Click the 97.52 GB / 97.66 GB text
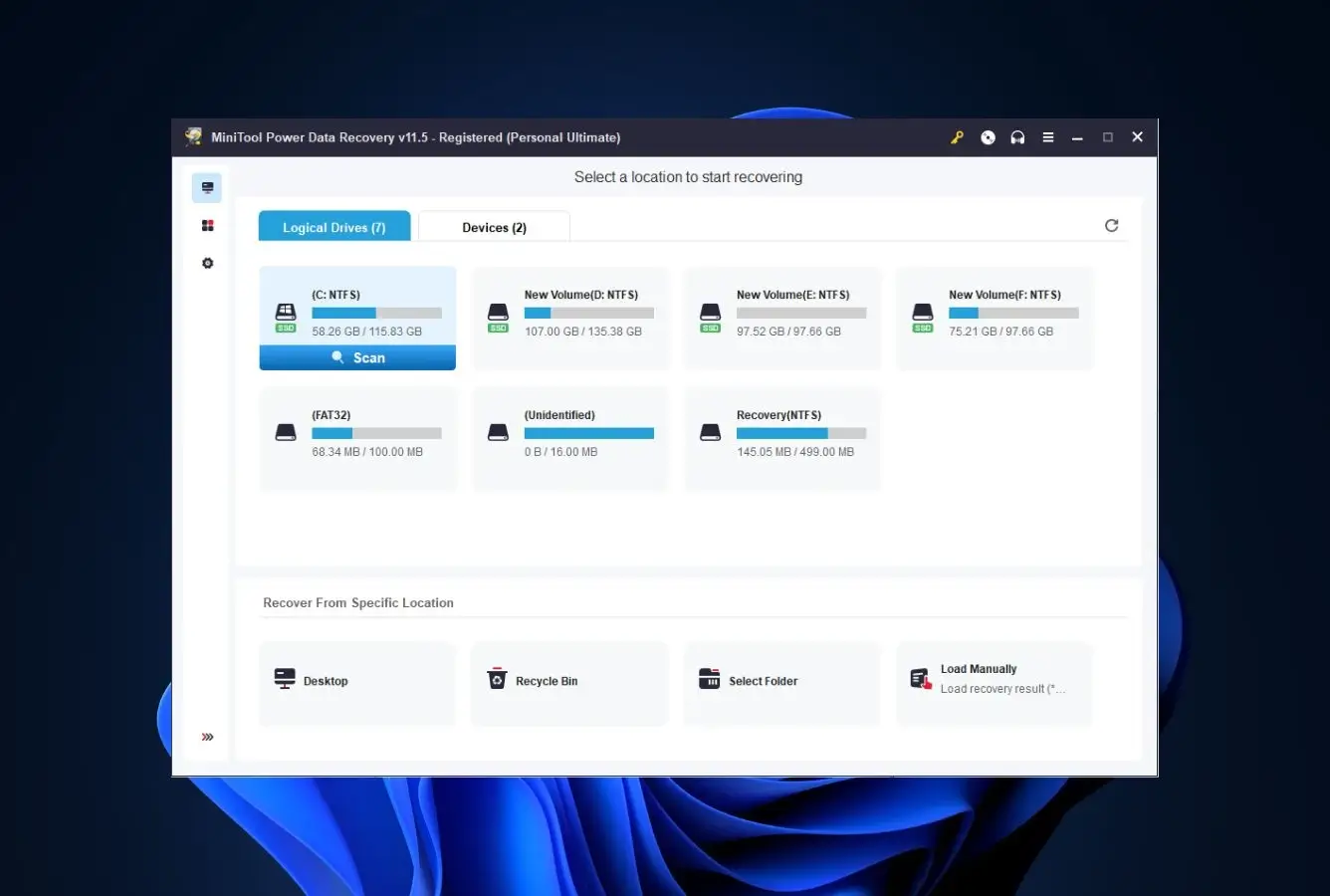The width and height of the screenshot is (1330, 896). pos(788,332)
